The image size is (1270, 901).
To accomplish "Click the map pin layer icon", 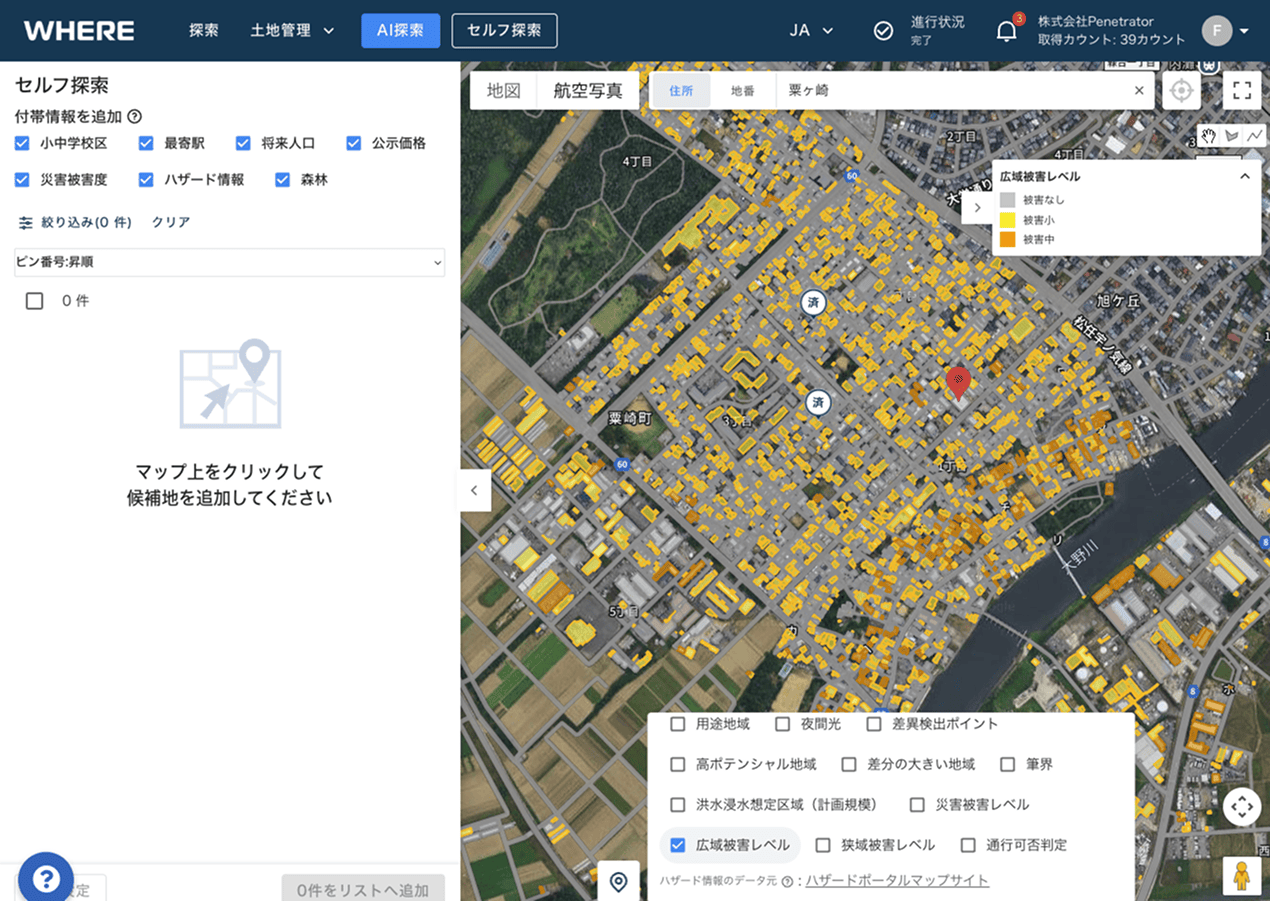I will 618,881.
